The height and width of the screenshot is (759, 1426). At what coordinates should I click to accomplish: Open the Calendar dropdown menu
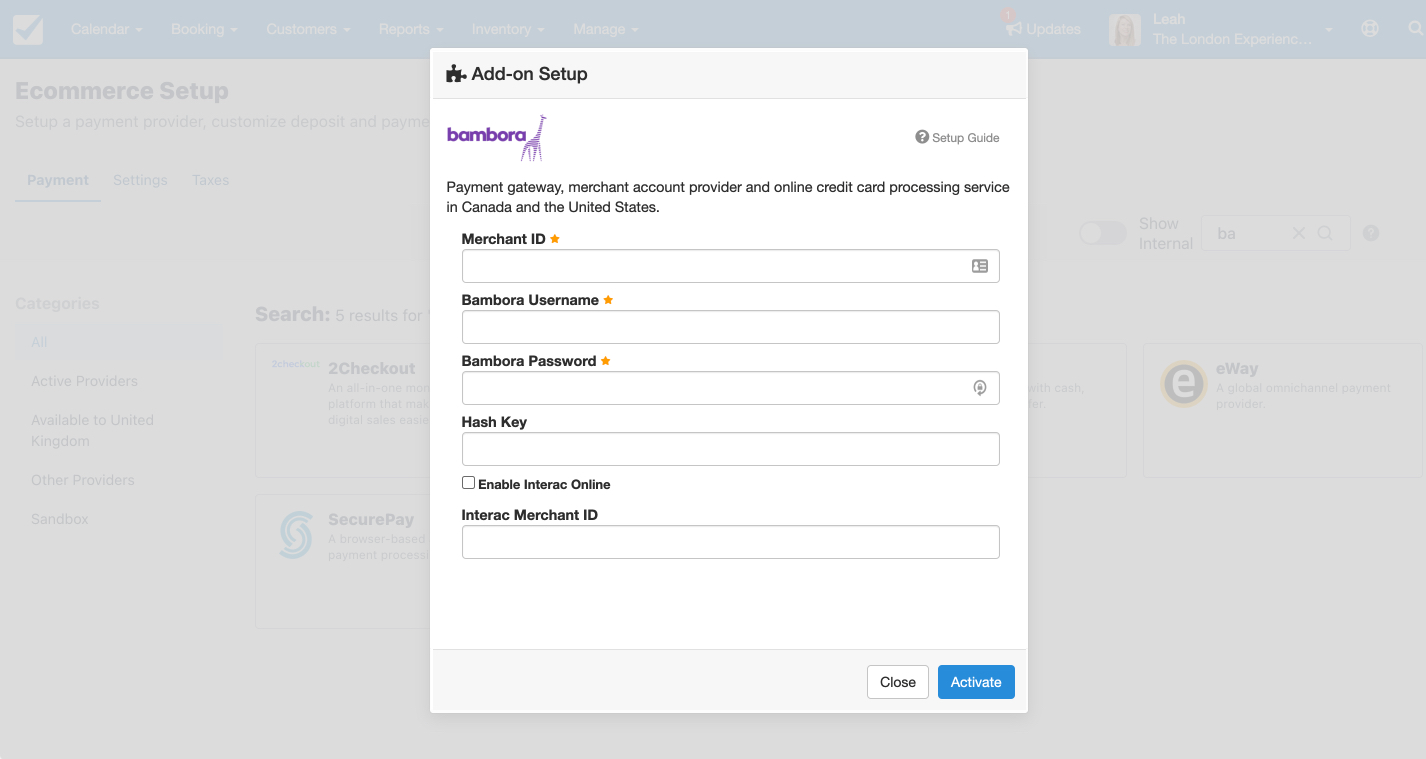(106, 29)
